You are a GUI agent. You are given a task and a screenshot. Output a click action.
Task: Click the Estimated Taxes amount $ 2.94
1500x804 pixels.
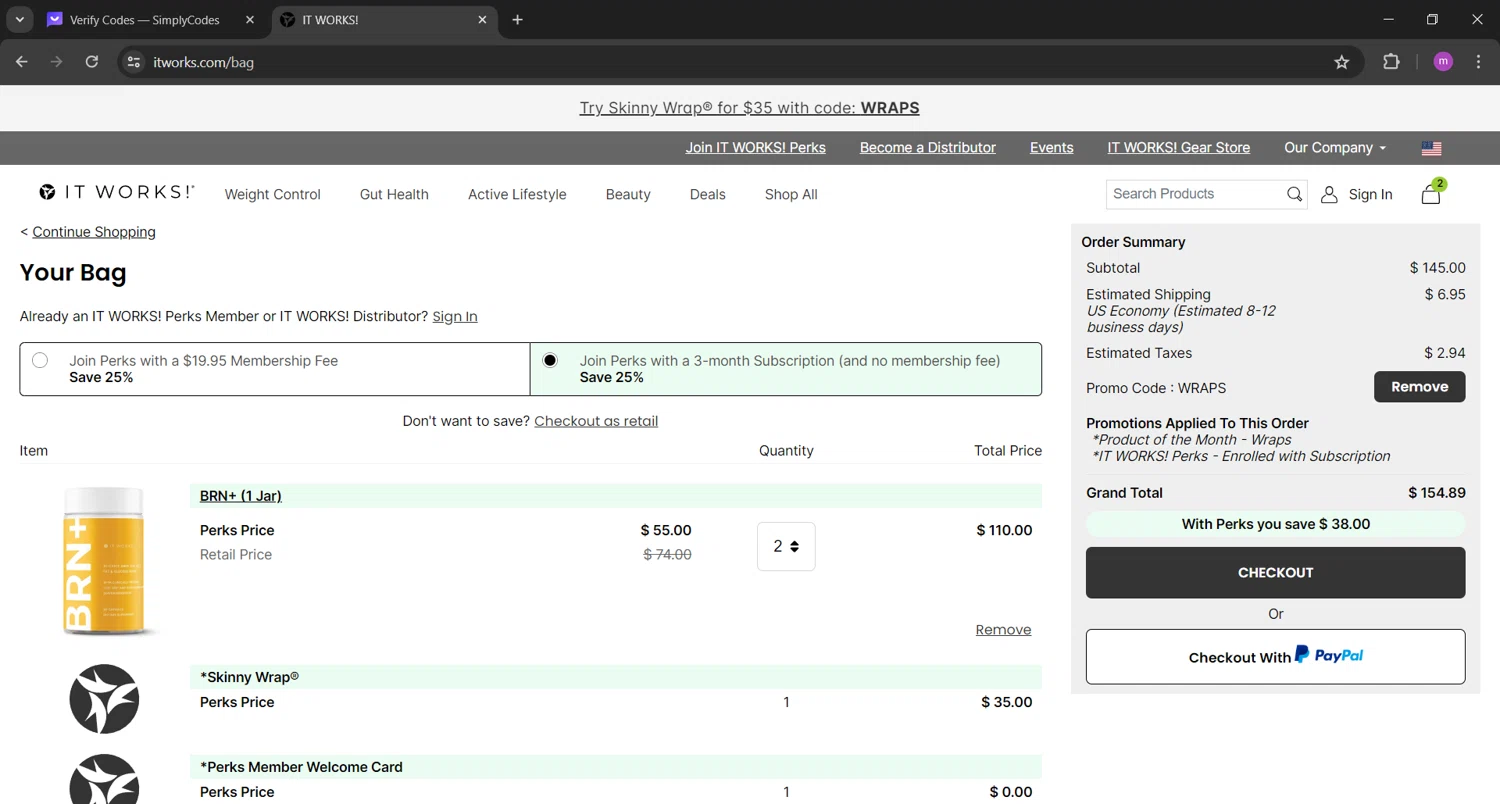(1445, 353)
